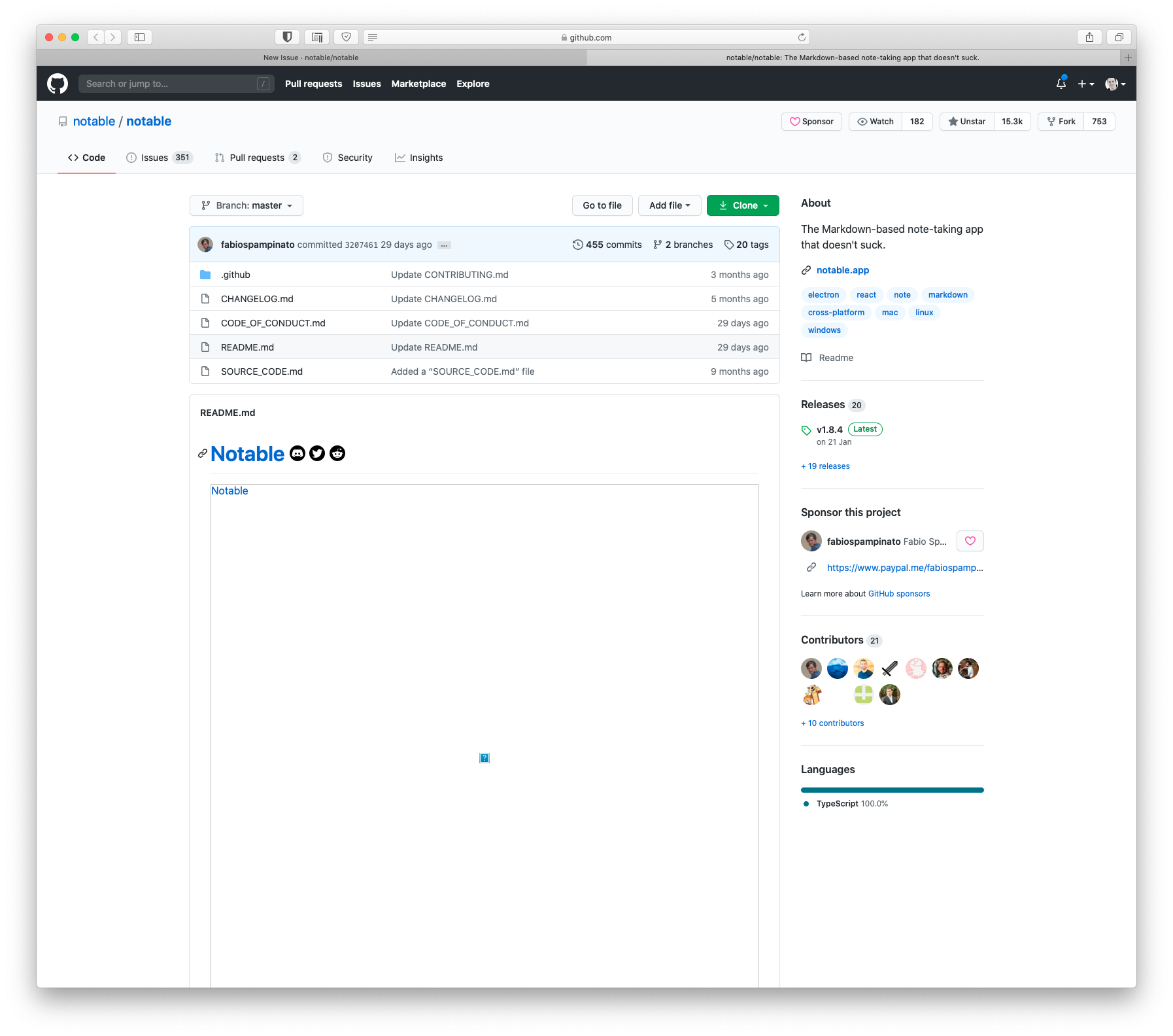1173x1036 pixels.
Task: Click the Sponsor button
Action: tap(811, 122)
